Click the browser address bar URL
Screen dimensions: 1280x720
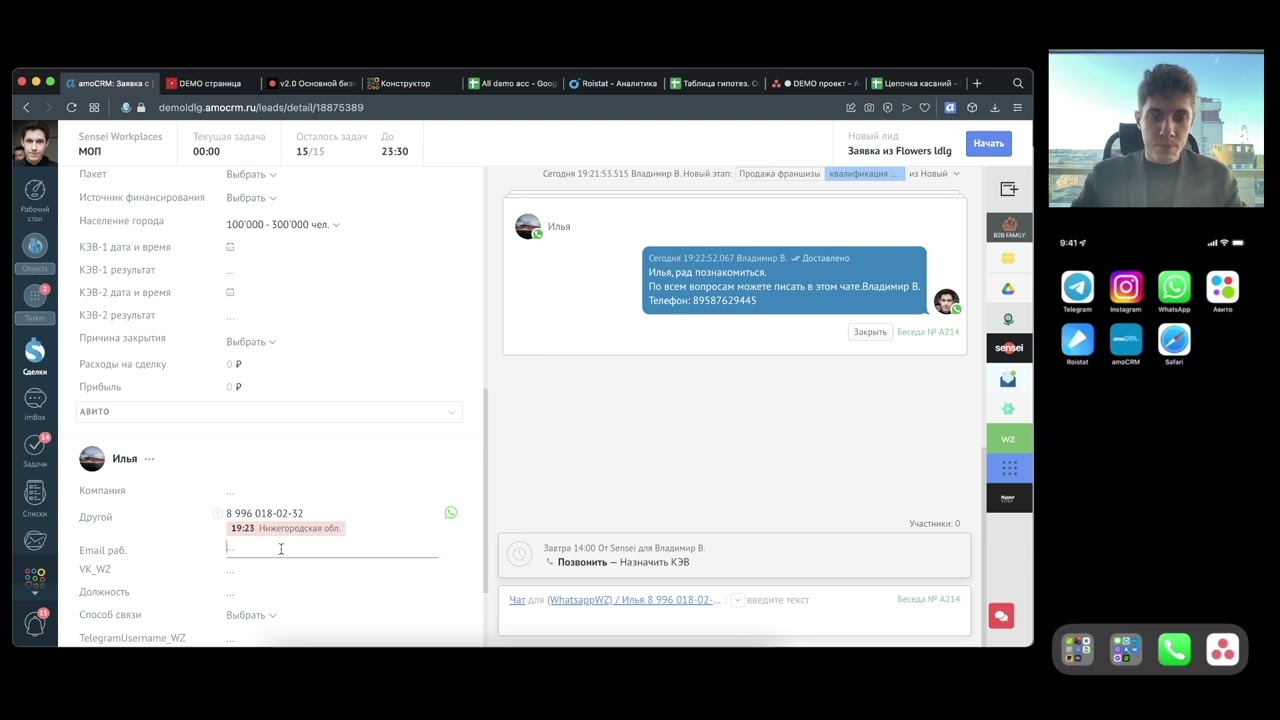point(261,107)
